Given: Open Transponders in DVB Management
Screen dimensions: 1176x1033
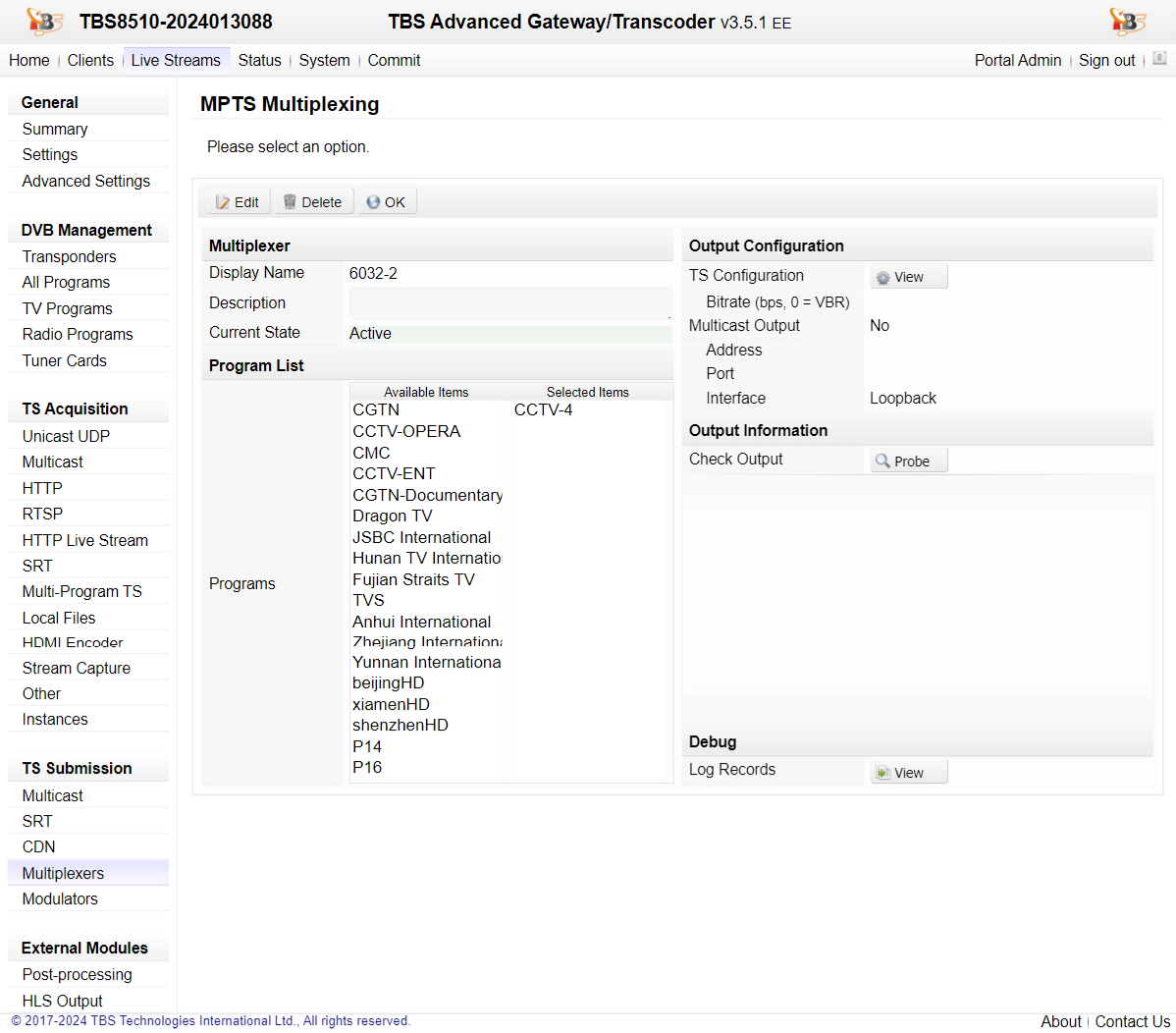Looking at the screenshot, I should 69,256.
